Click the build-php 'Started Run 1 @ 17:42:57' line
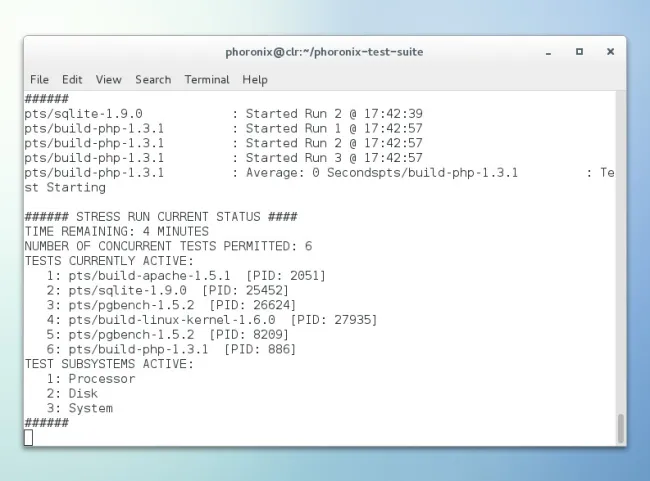650x481 pixels. (223, 129)
